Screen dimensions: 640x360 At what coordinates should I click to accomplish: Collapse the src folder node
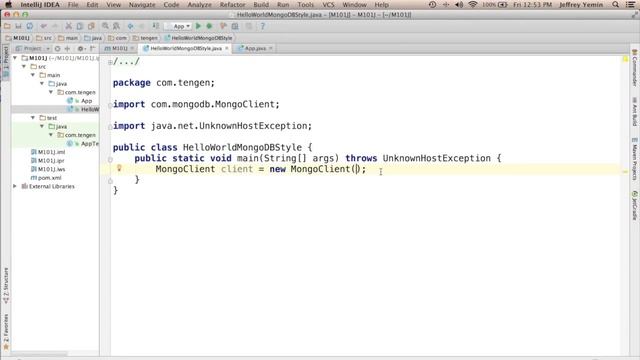coord(24,67)
